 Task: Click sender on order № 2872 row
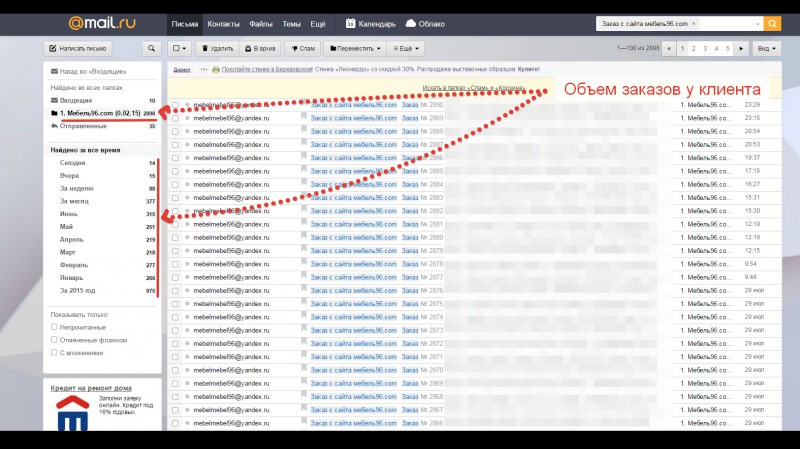coord(231,343)
